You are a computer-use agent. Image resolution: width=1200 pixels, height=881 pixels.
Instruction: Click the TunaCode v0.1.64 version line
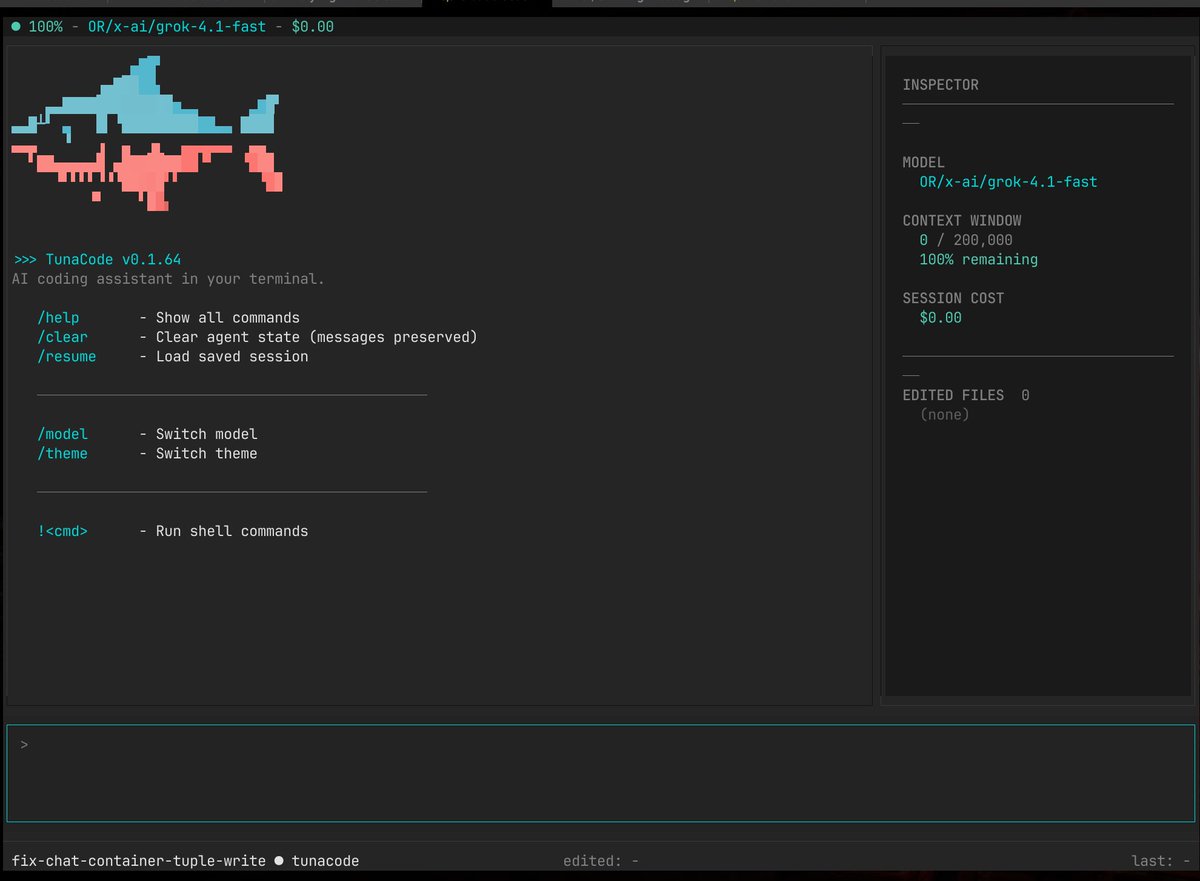pyautogui.click(x=97, y=259)
